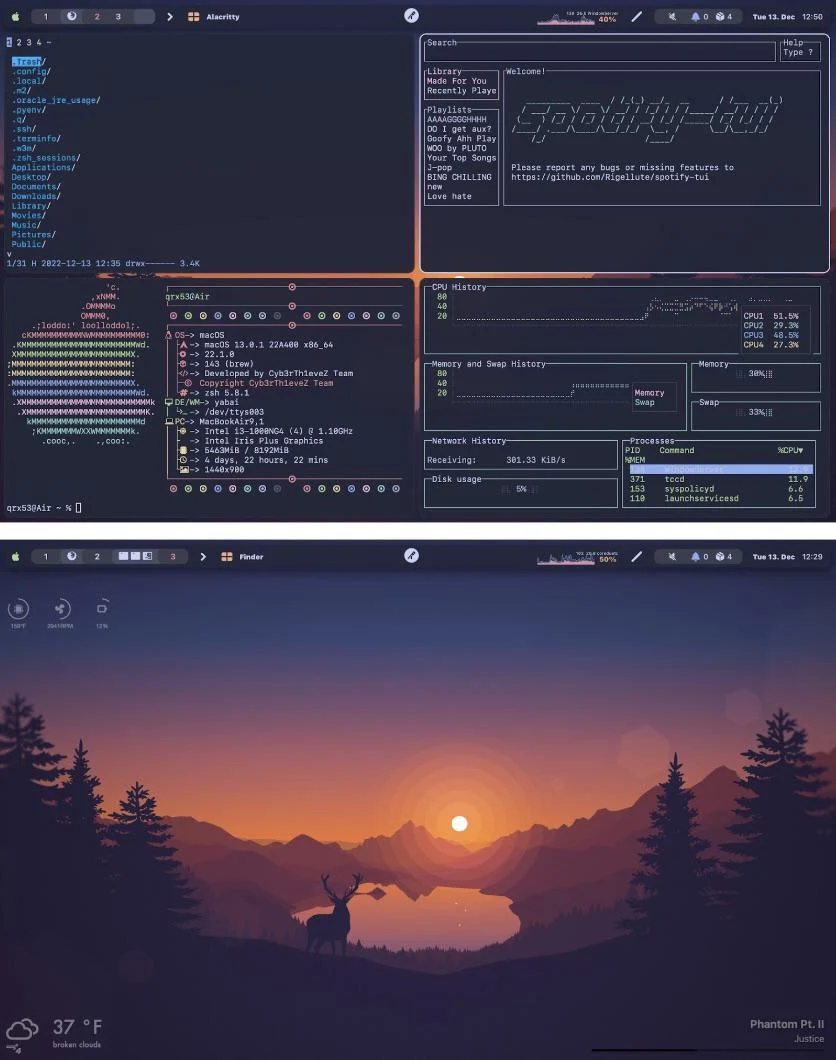Click the pen icon in the Finder bar
836x1060 pixels.
[636, 556]
